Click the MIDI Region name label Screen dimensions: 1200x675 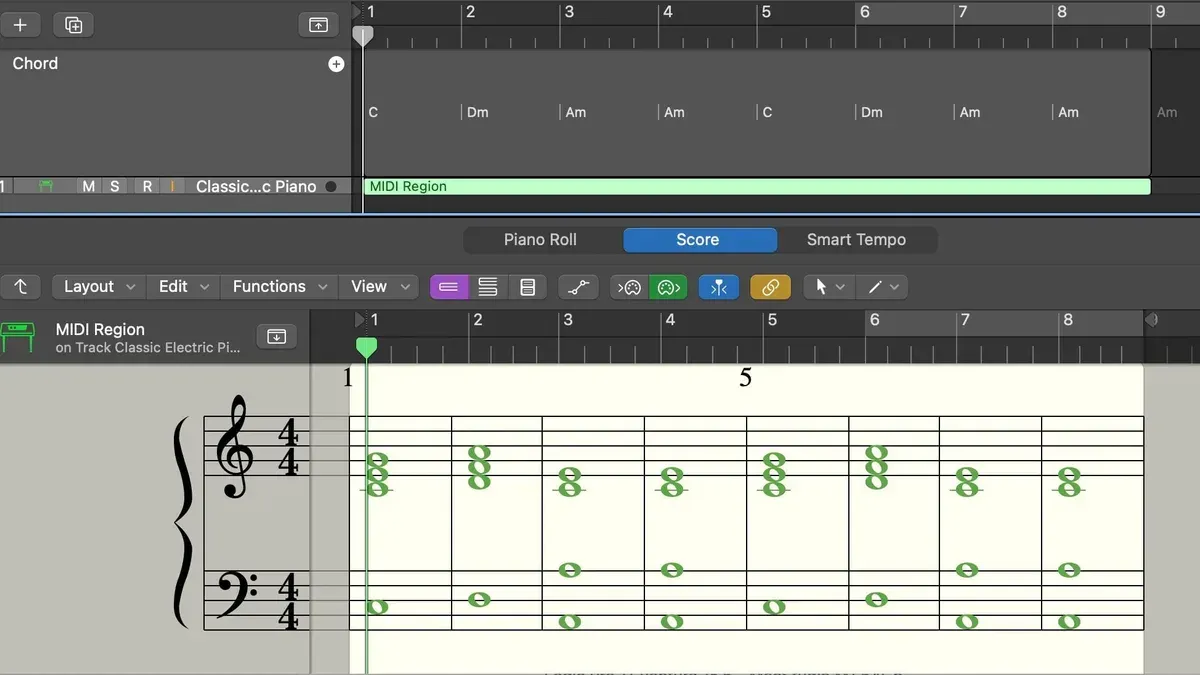click(x=100, y=329)
